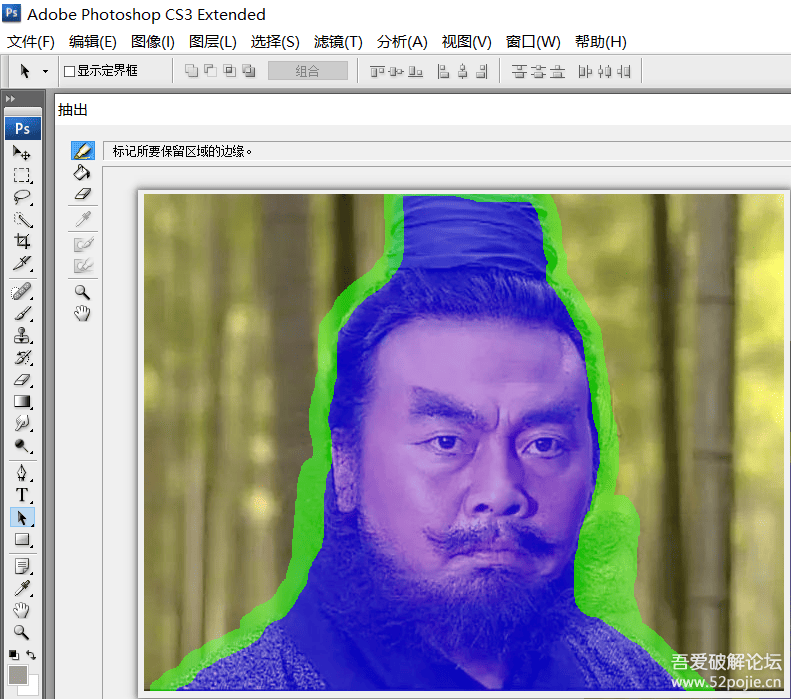Select the Notes tool
The image size is (791, 699).
pos(22,566)
